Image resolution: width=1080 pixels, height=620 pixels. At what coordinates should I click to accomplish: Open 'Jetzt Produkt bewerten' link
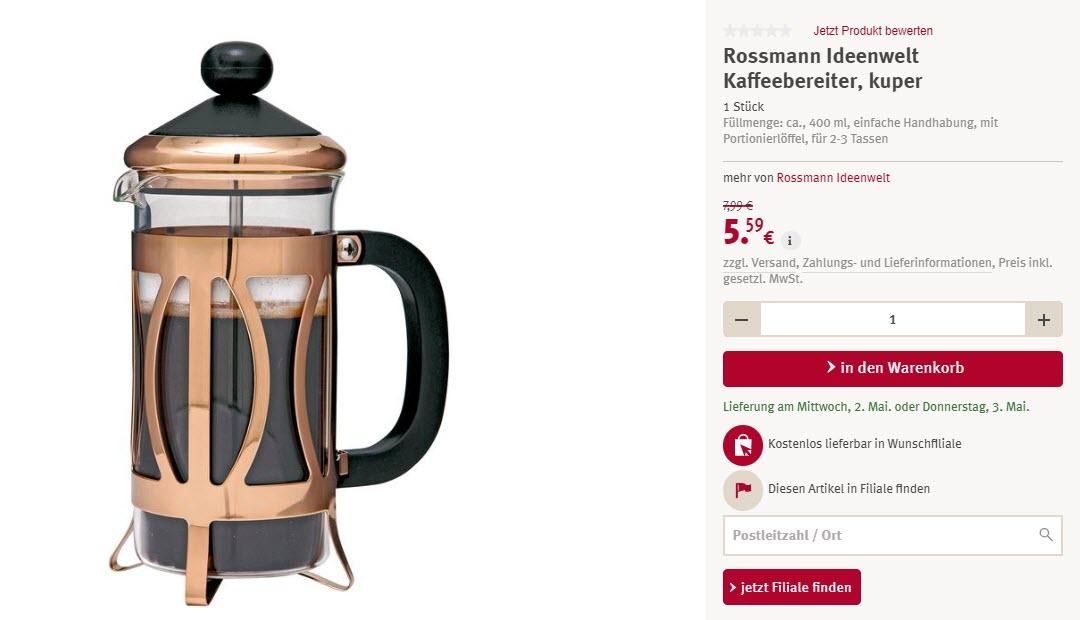(873, 30)
